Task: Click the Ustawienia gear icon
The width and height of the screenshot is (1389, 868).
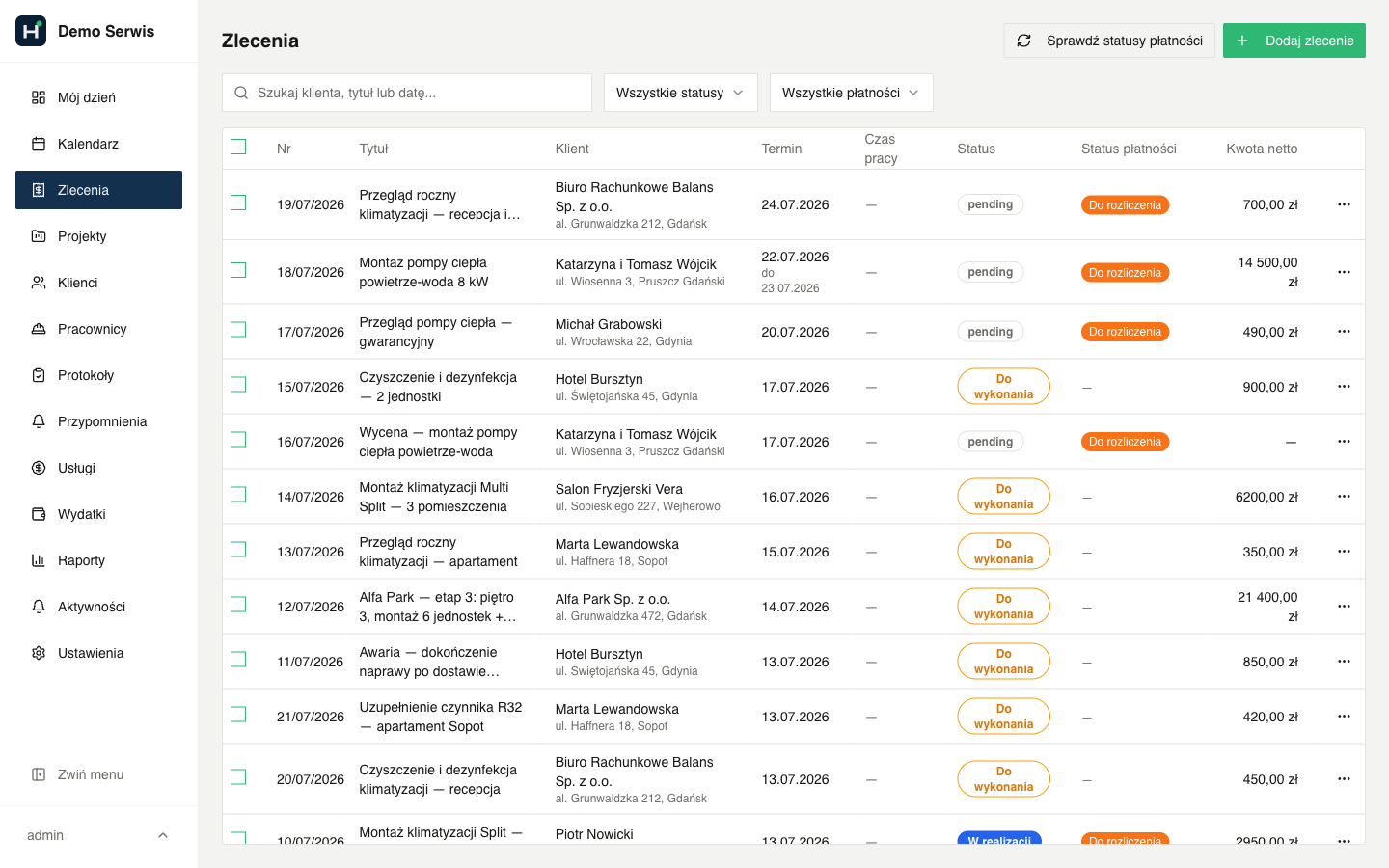Action: pyautogui.click(x=39, y=653)
